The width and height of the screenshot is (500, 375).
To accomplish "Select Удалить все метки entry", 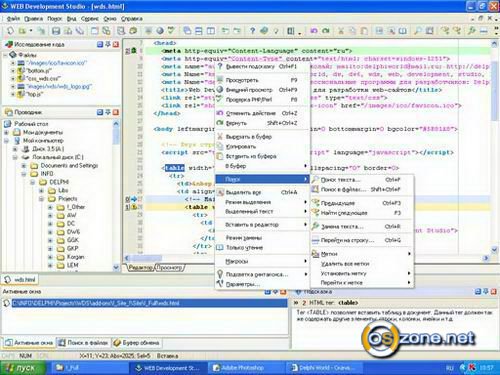I will (x=362, y=264).
